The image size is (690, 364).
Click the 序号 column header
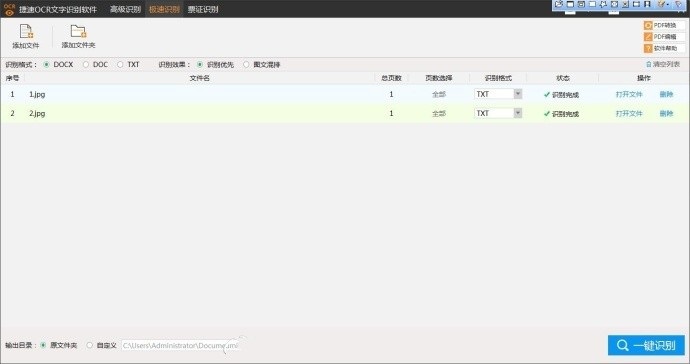(x=12, y=78)
